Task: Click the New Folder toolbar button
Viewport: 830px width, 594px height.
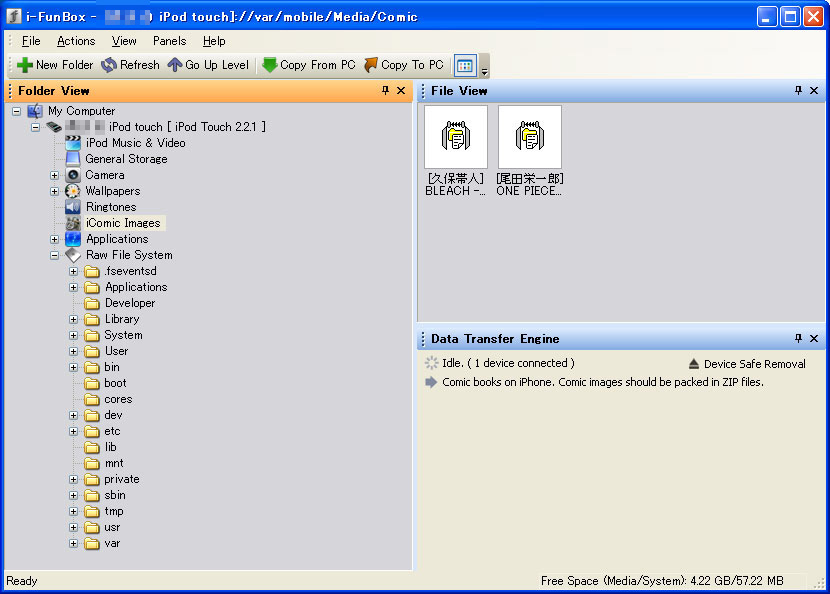Action: pyautogui.click(x=55, y=65)
